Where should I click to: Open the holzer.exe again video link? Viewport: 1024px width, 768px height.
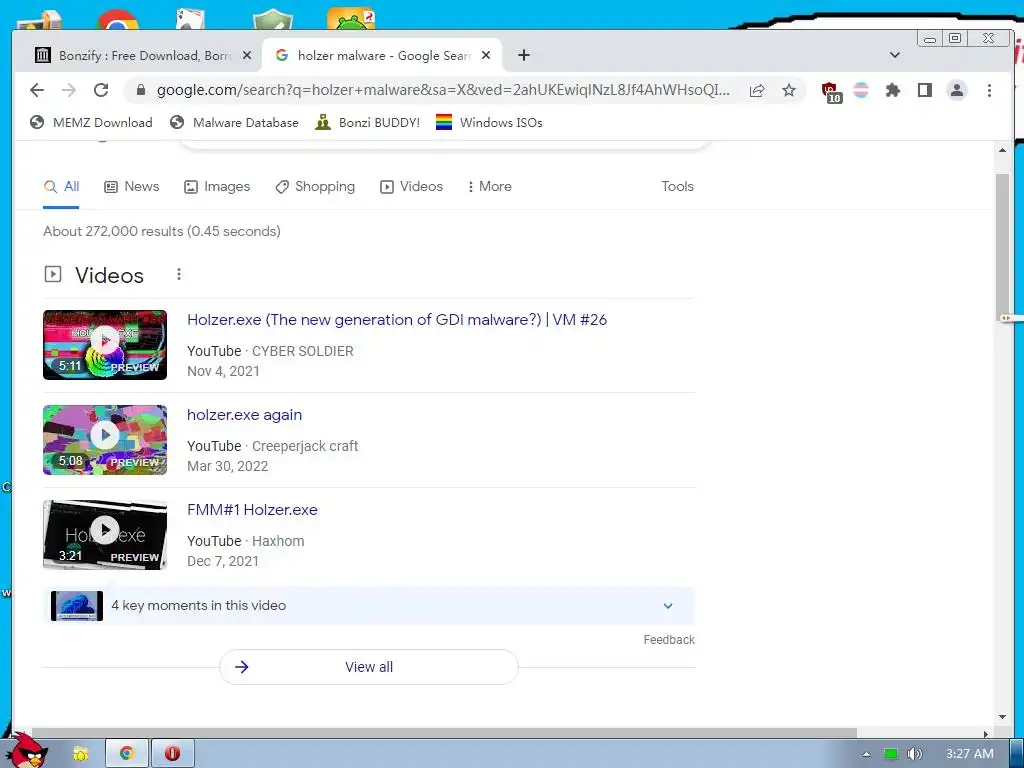pyautogui.click(x=244, y=415)
